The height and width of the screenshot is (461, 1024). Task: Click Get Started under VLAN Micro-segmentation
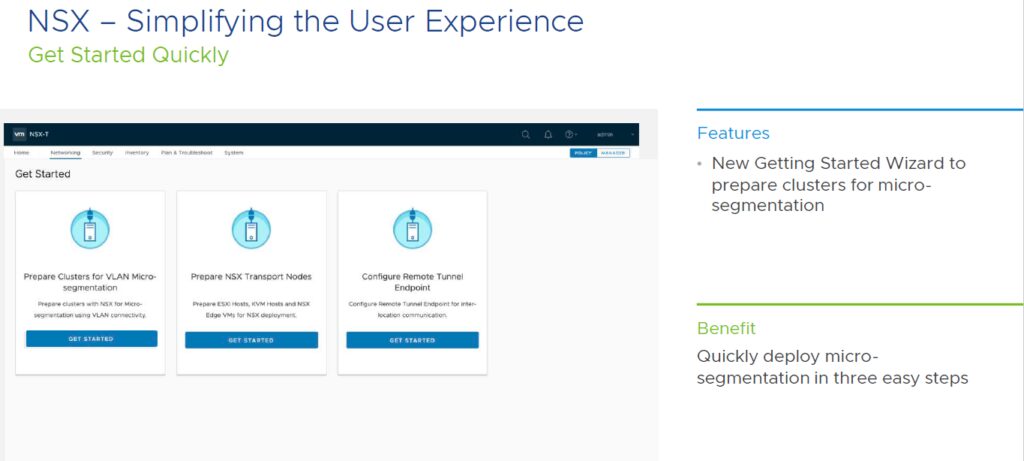click(x=91, y=339)
